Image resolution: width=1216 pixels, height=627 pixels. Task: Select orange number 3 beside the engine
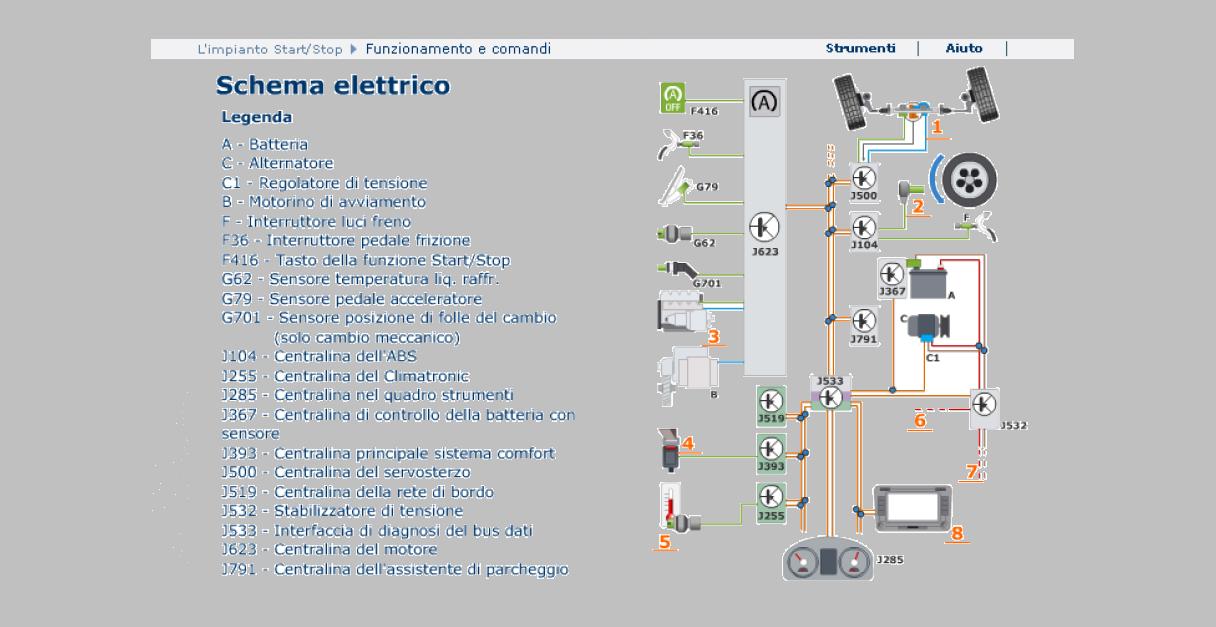click(x=713, y=336)
